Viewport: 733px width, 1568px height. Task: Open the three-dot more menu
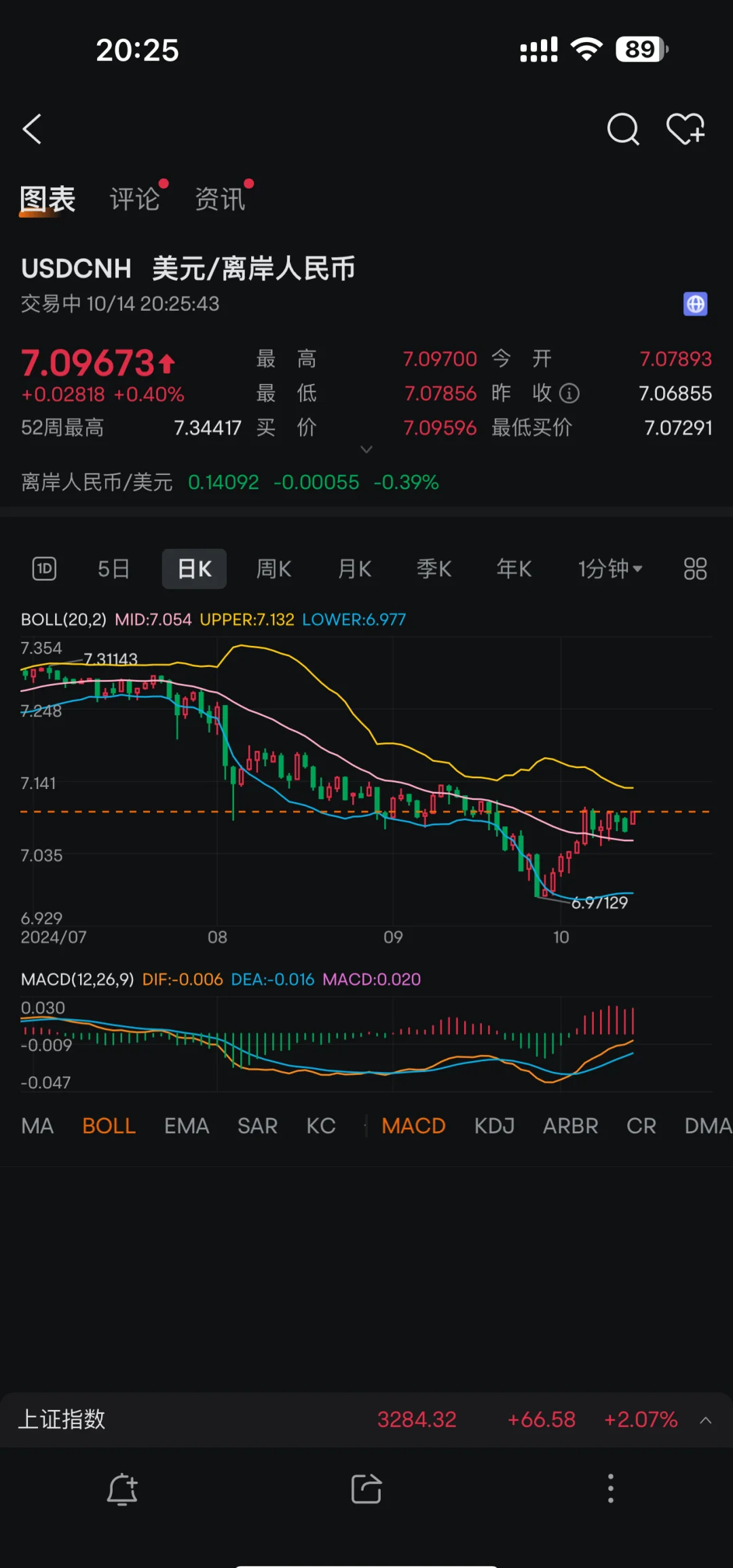pos(611,1489)
